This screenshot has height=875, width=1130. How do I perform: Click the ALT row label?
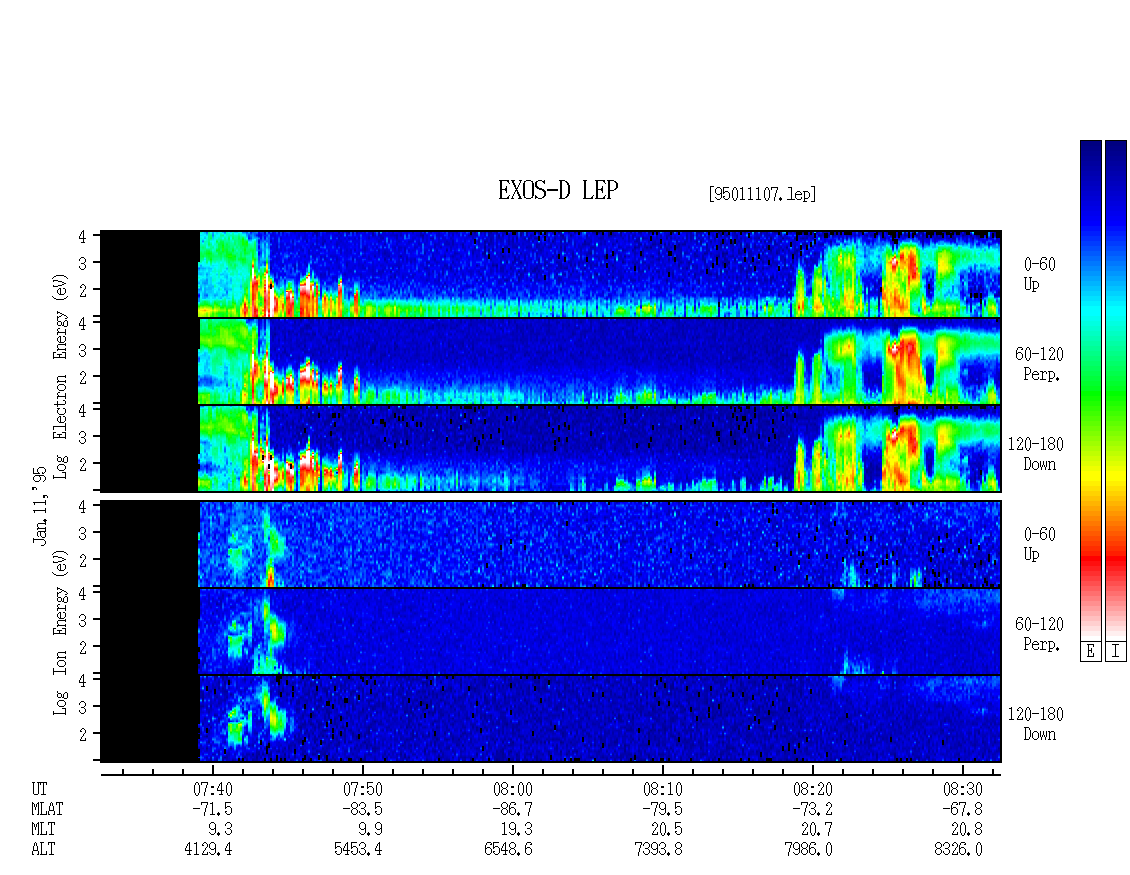click(43, 850)
